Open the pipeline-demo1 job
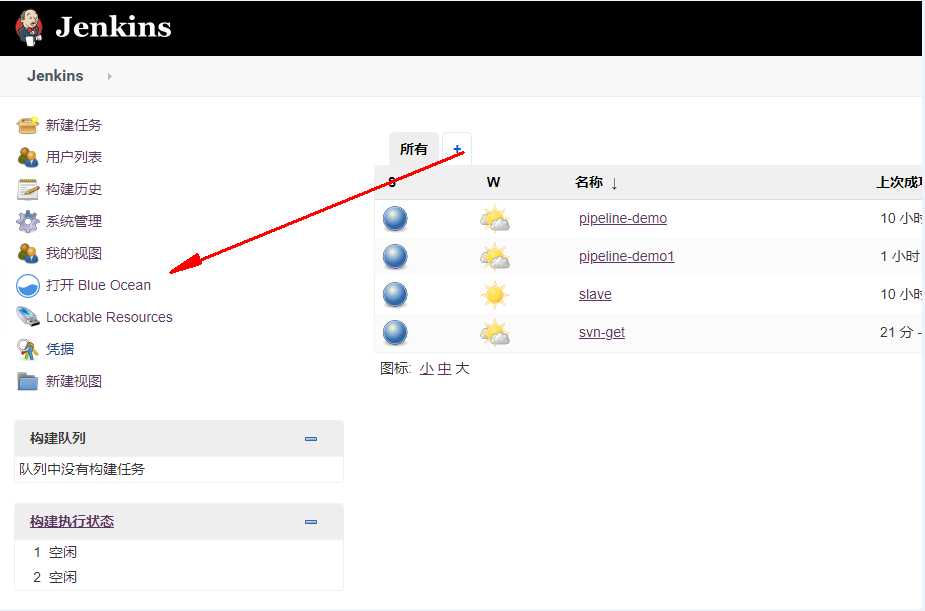 click(626, 257)
